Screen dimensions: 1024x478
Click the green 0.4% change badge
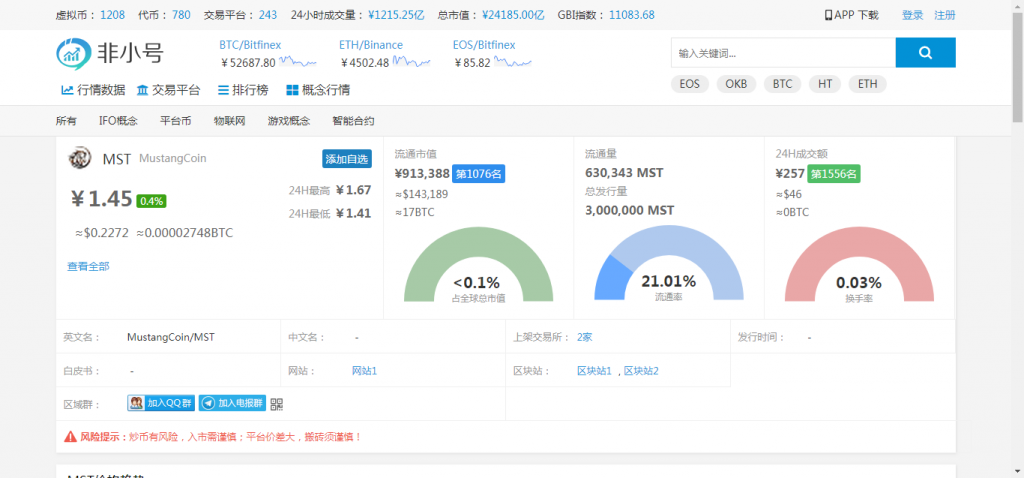point(152,201)
